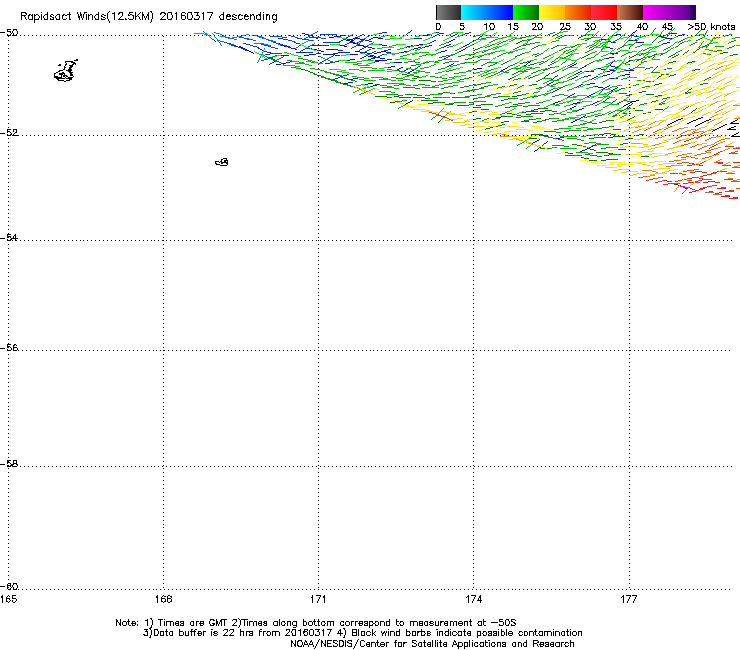
Task: Click the latitude label '-60'
Action: pos(9,587)
